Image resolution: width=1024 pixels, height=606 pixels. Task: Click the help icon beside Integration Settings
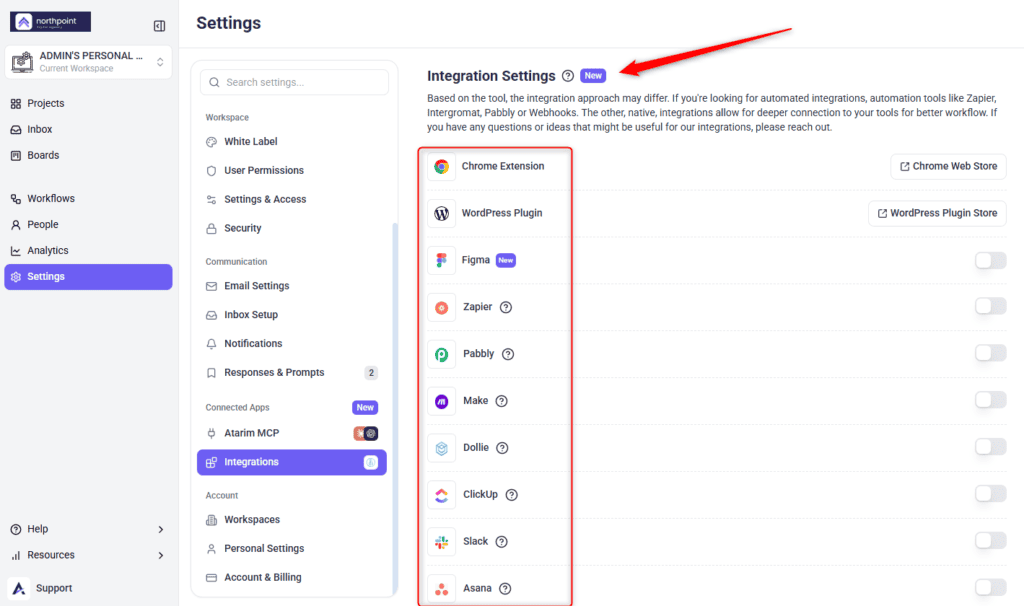tap(568, 76)
